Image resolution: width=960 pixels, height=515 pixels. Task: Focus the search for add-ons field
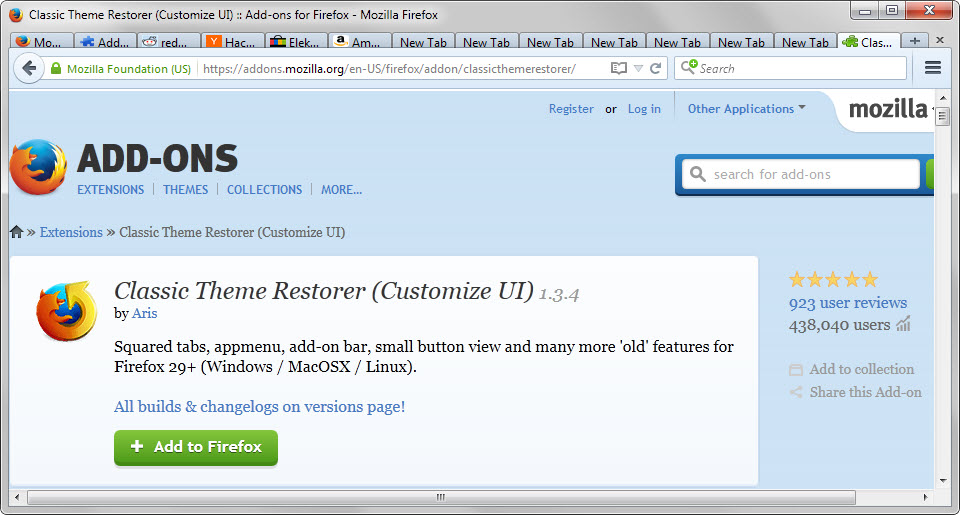pos(802,174)
